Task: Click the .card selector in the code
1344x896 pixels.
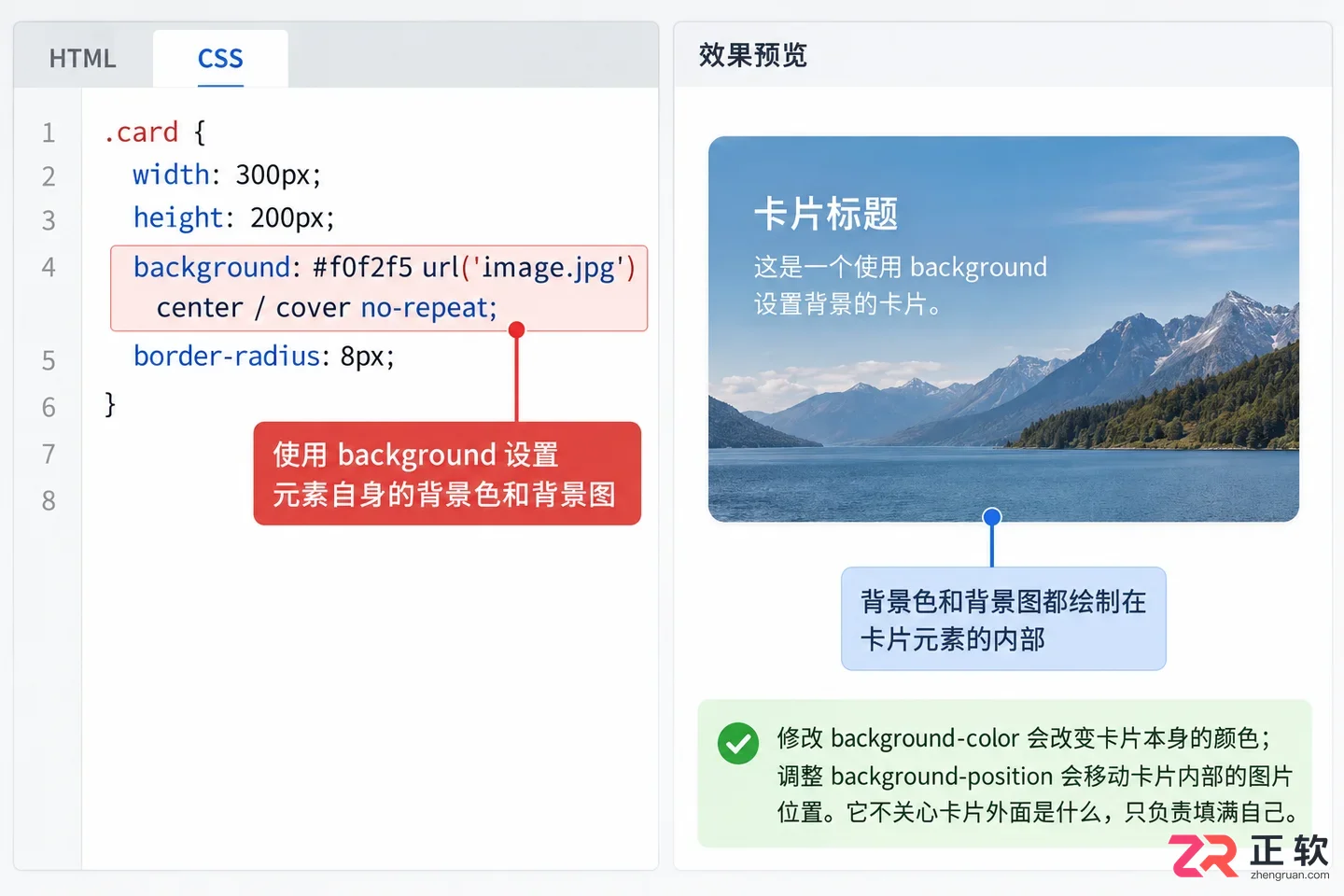Action: click(x=141, y=133)
